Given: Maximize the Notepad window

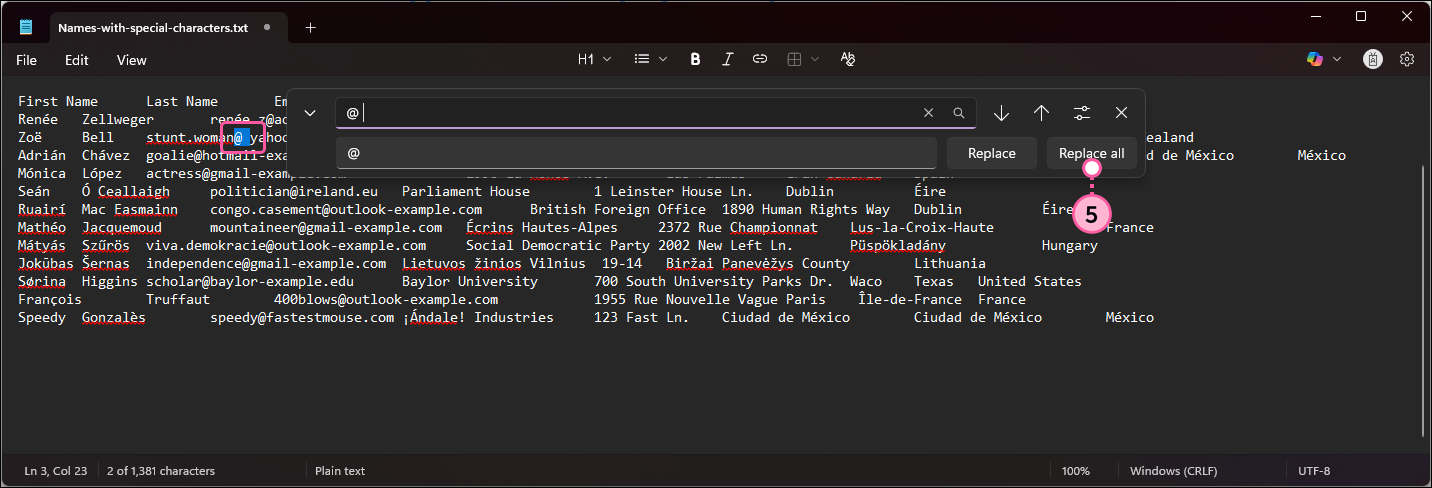Looking at the screenshot, I should (1361, 16).
